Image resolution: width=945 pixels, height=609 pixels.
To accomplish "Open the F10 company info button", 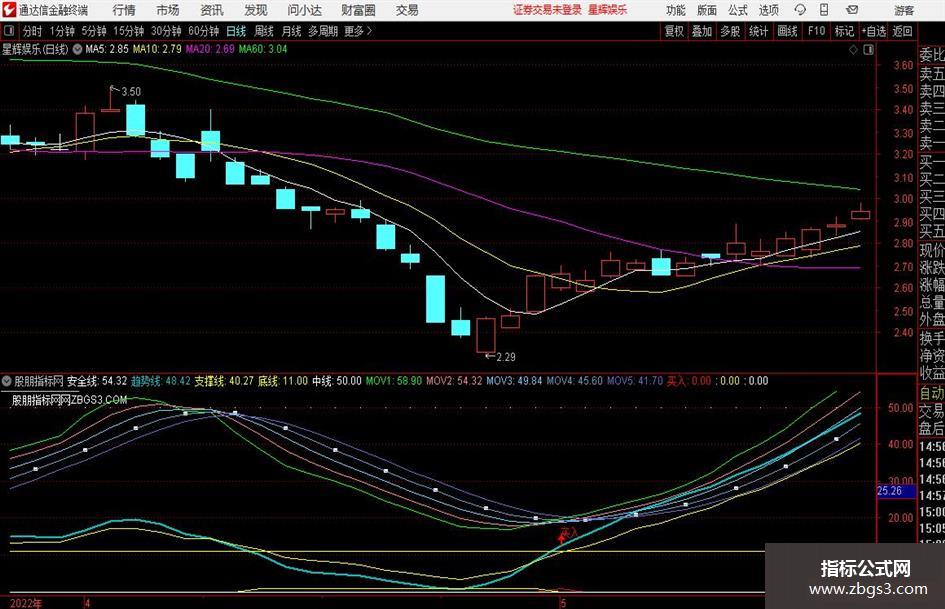I will tap(816, 31).
